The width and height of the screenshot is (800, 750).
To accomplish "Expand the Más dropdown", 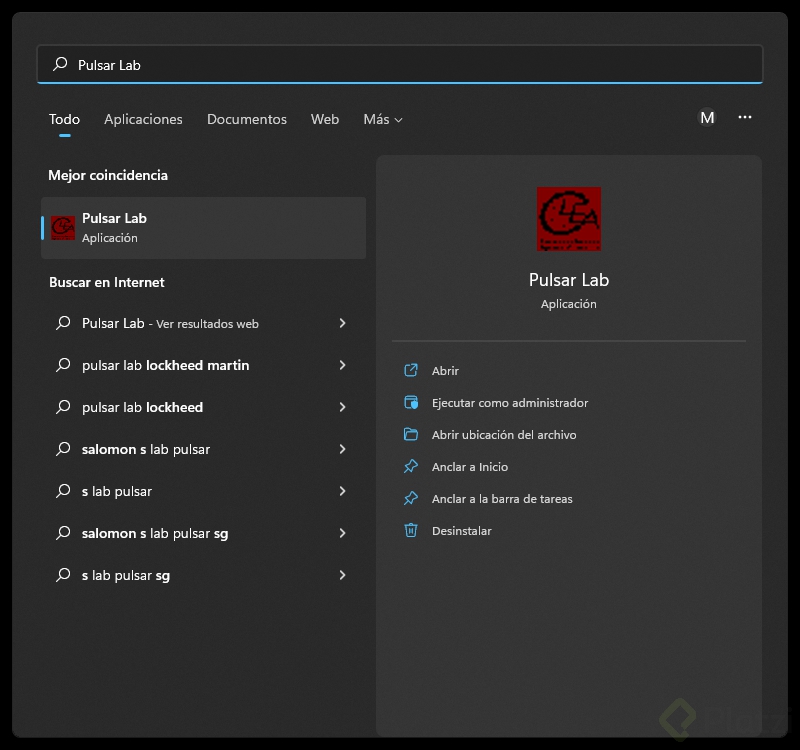I will click(x=383, y=119).
